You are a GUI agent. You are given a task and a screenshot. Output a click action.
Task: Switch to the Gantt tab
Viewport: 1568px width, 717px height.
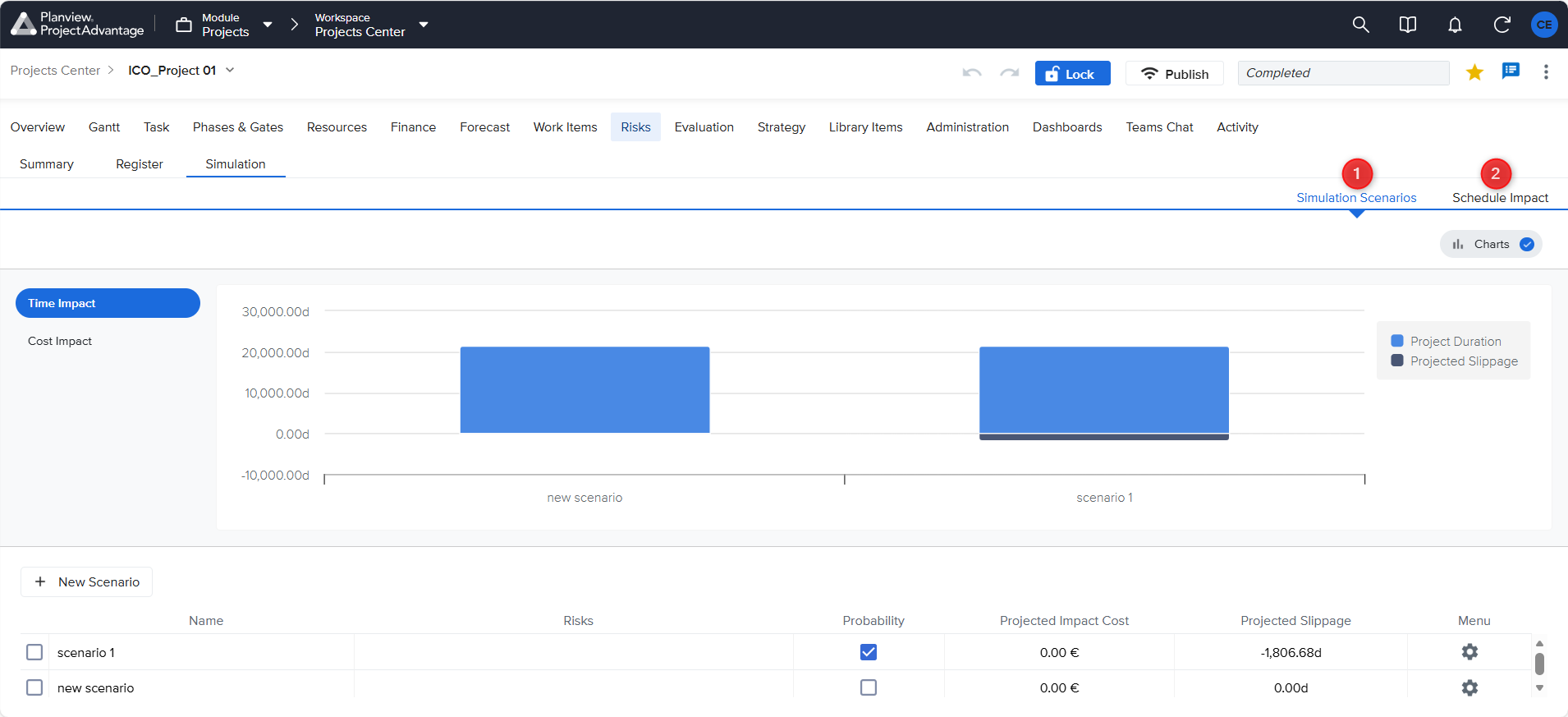click(x=104, y=127)
